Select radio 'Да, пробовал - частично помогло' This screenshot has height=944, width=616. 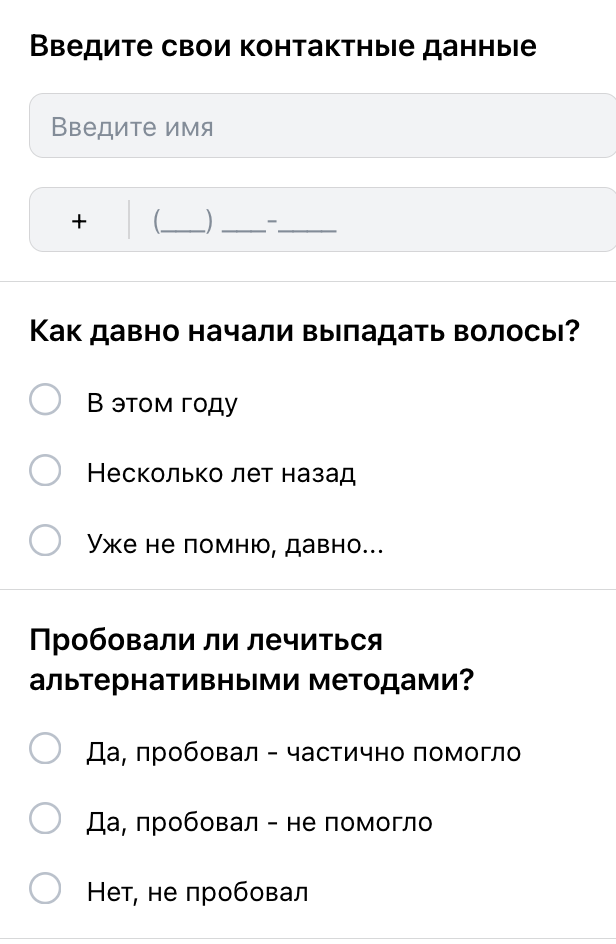[45, 750]
